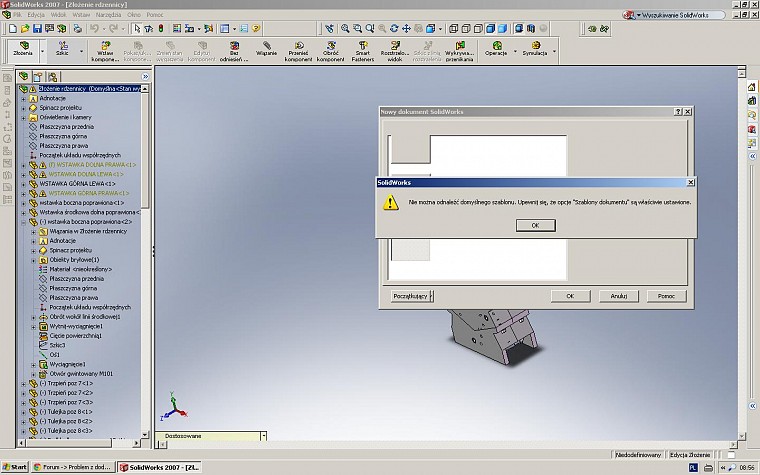Click the Open file folder icon
Screen dimensions: 760x475
tap(25, 29)
